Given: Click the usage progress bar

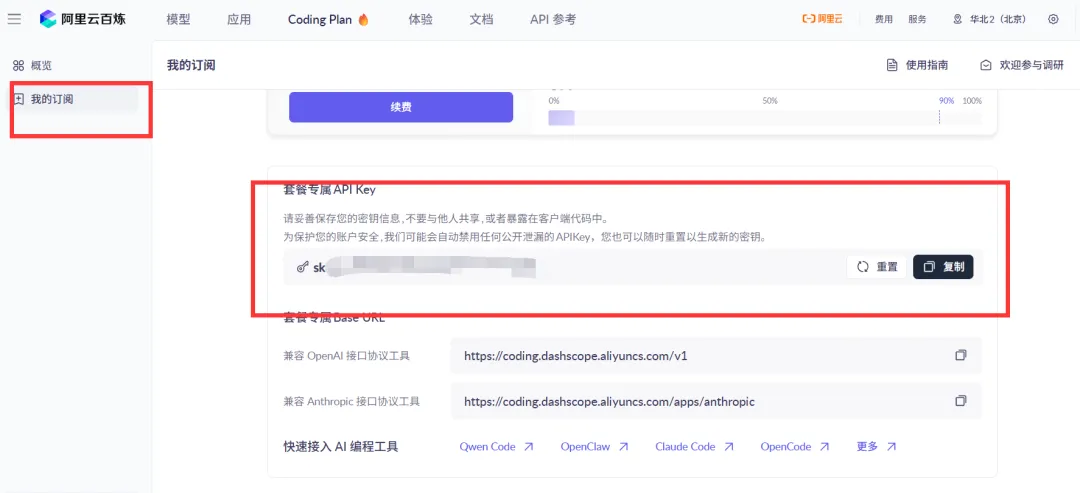Looking at the screenshot, I should pyautogui.click(x=765, y=118).
